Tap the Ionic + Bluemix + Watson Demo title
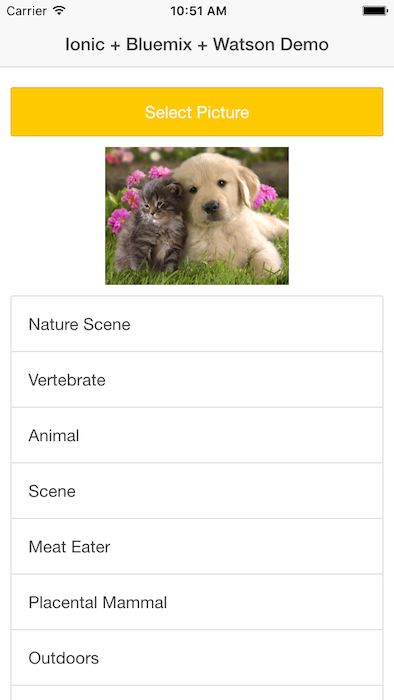Image resolution: width=394 pixels, height=700 pixels. [197, 44]
